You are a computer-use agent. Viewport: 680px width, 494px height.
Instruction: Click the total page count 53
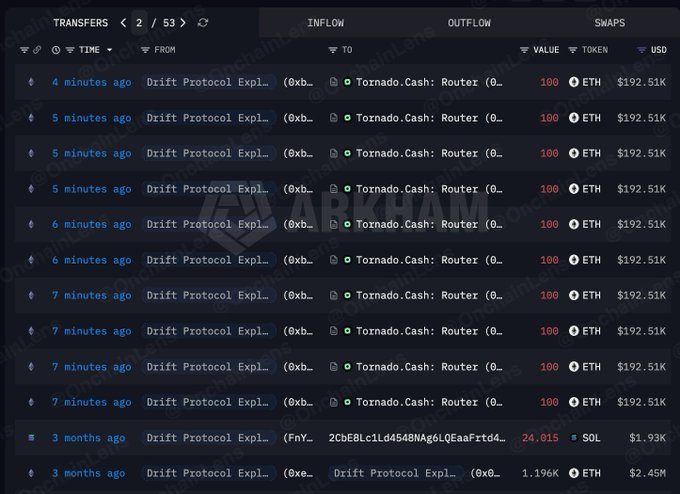[169, 23]
